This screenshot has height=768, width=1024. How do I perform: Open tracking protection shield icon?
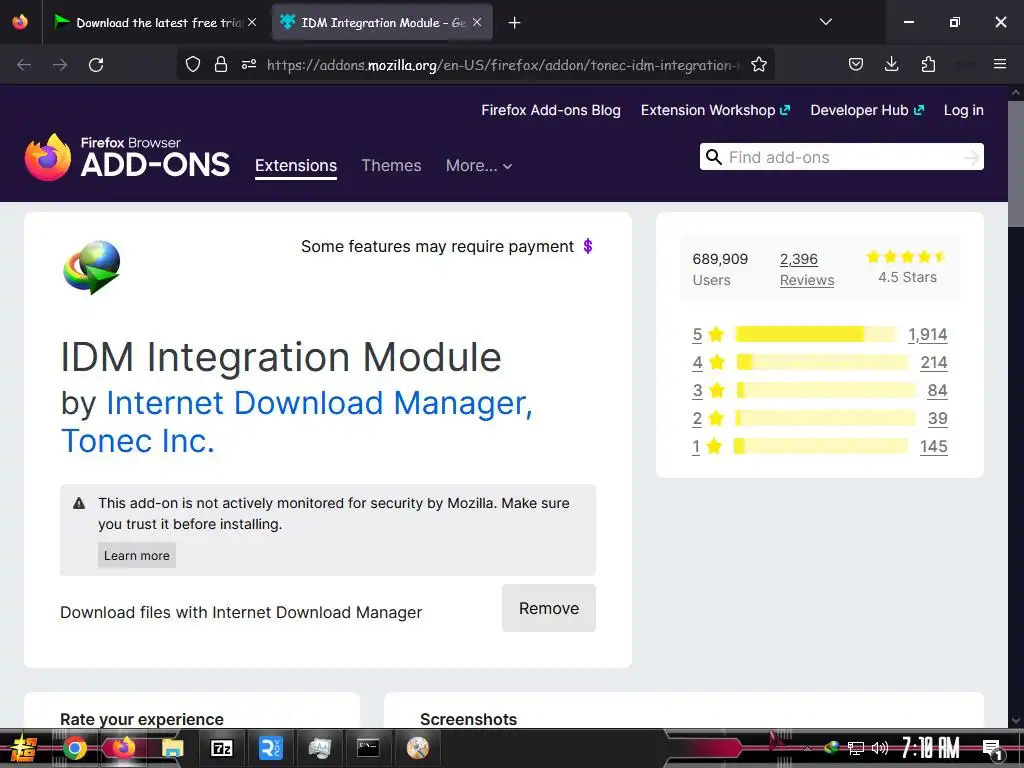(193, 65)
